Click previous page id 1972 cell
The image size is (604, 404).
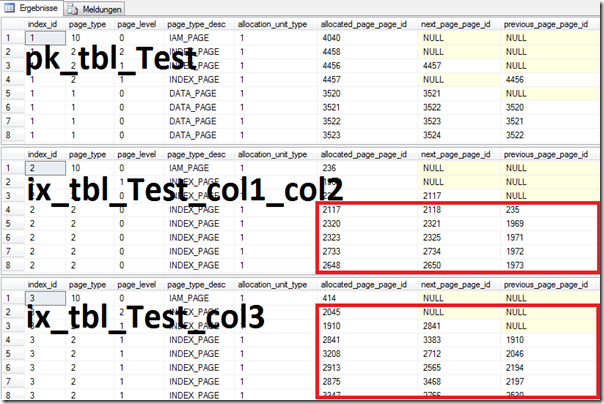coord(550,251)
